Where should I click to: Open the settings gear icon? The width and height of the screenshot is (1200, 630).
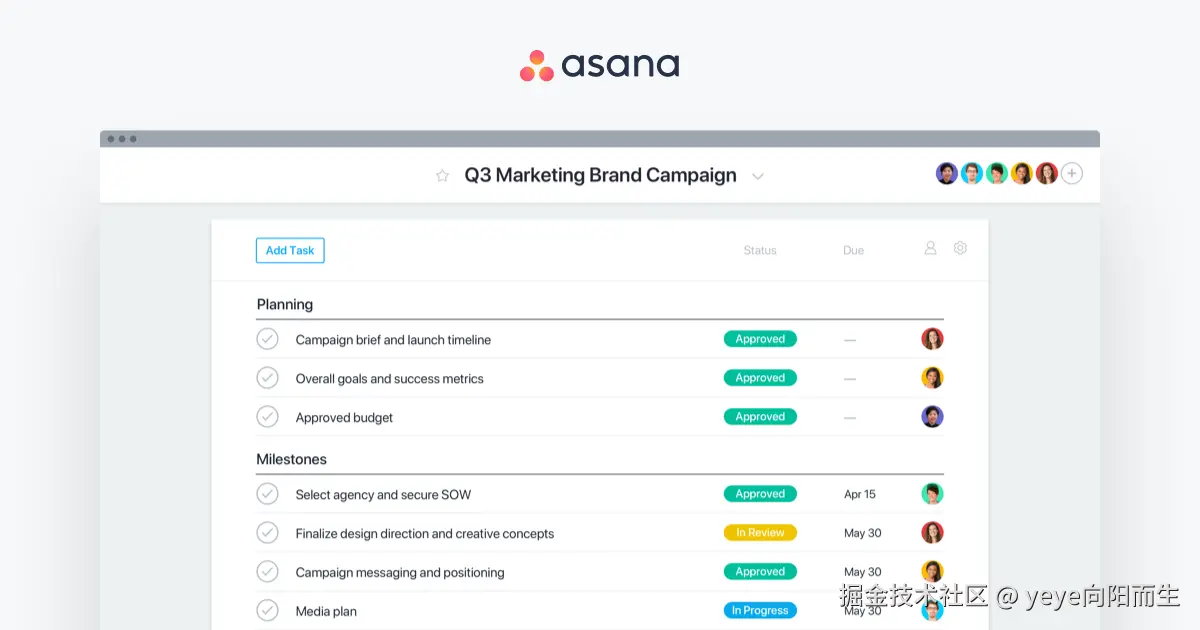pos(960,248)
